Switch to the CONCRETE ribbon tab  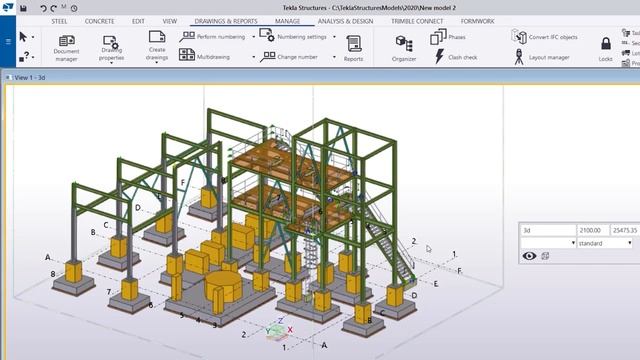pos(99,21)
